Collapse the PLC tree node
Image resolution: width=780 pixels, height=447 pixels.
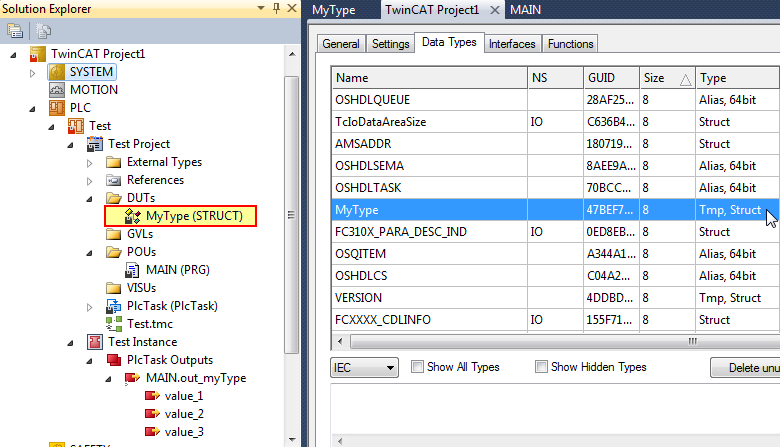tap(32, 109)
